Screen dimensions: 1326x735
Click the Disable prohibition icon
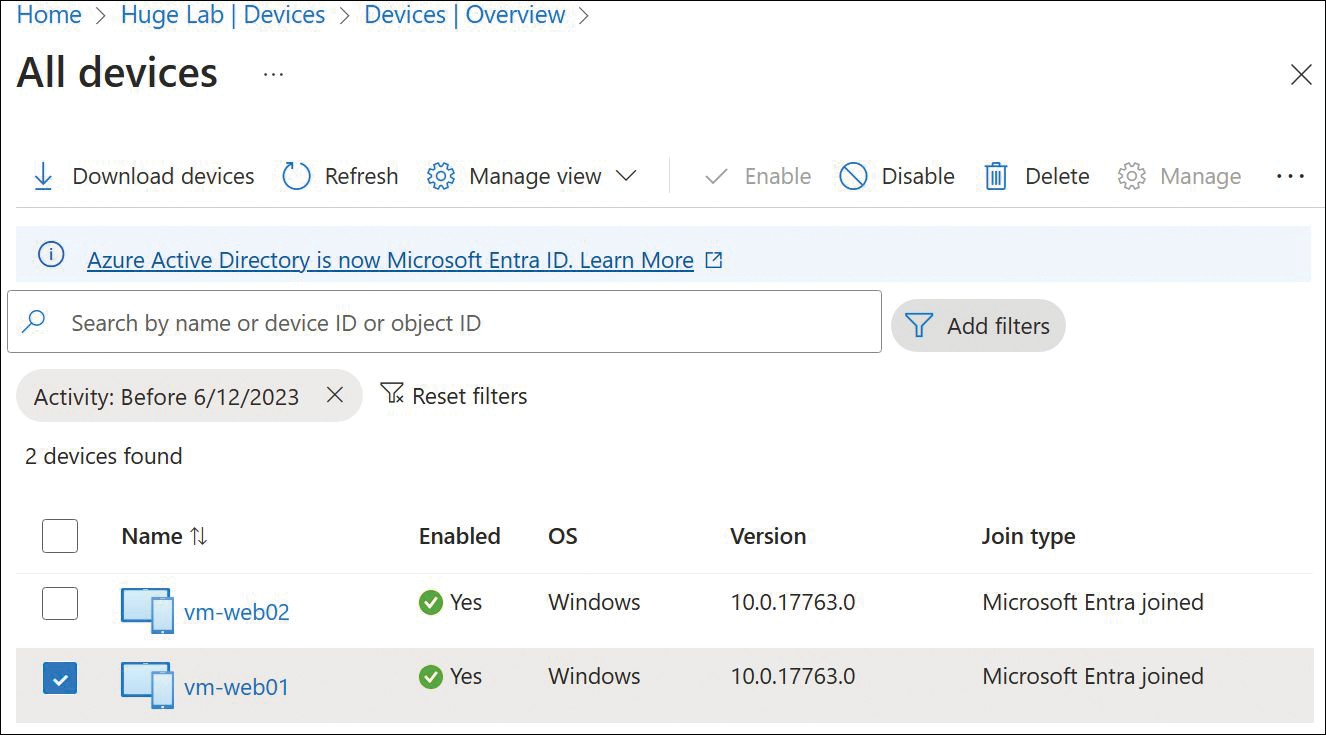(853, 177)
